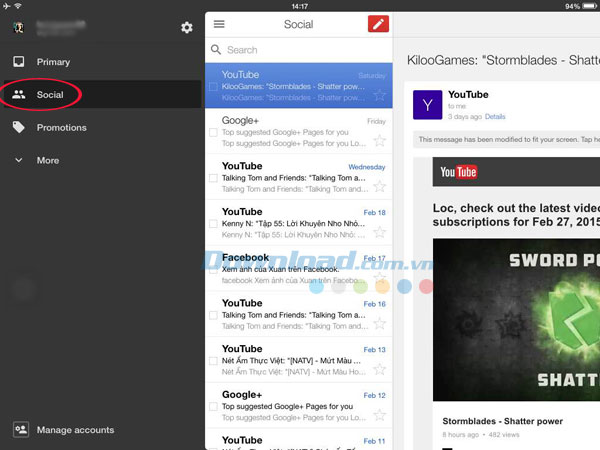This screenshot has width=600, height=450.
Task: Star the YouTube Feb 18 email
Action: [379, 232]
